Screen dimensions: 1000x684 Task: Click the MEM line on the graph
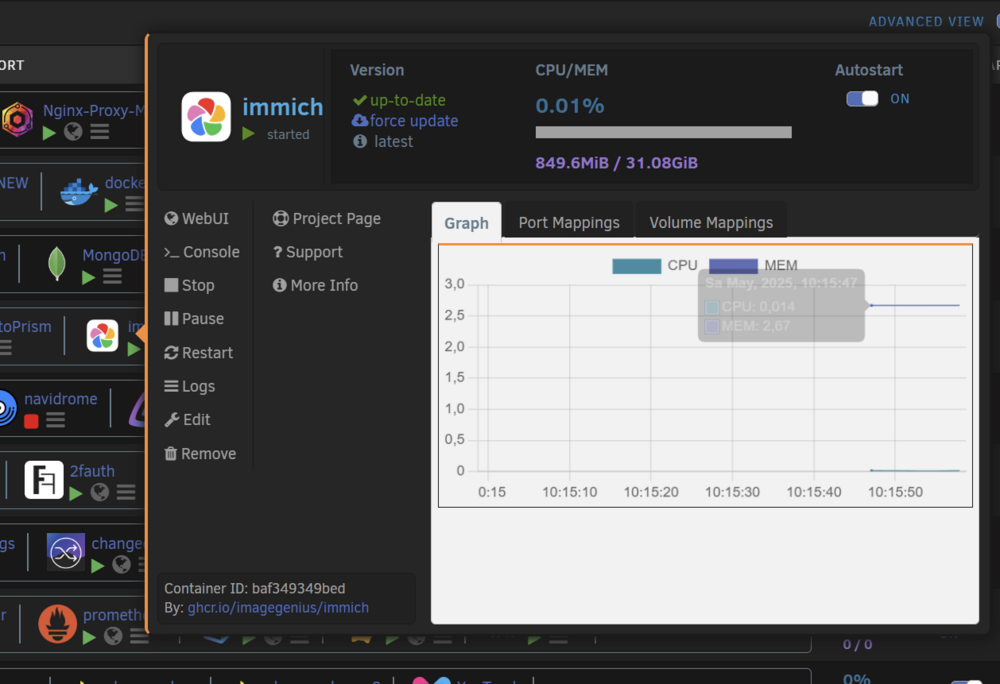click(915, 305)
